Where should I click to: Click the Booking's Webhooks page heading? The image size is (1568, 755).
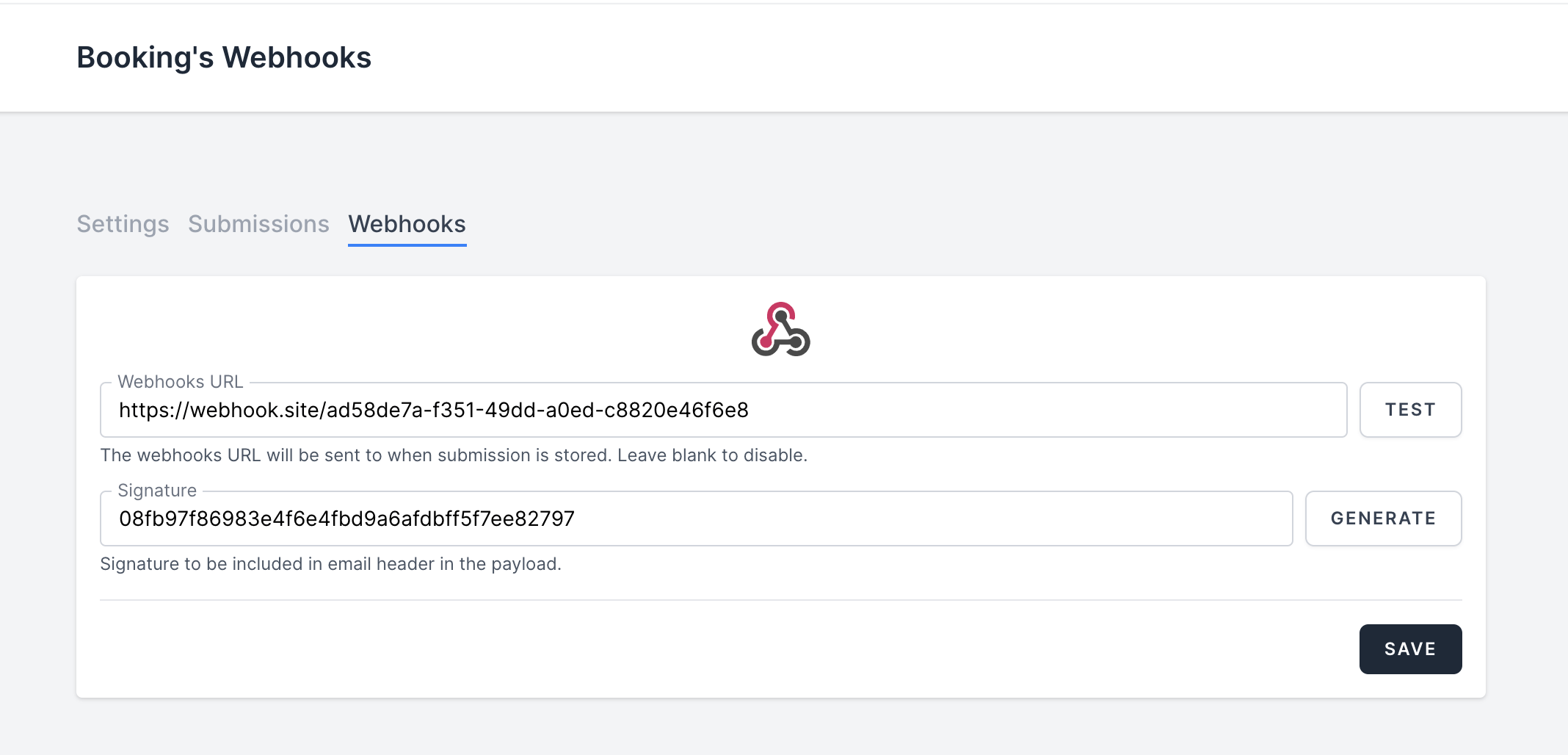(224, 57)
